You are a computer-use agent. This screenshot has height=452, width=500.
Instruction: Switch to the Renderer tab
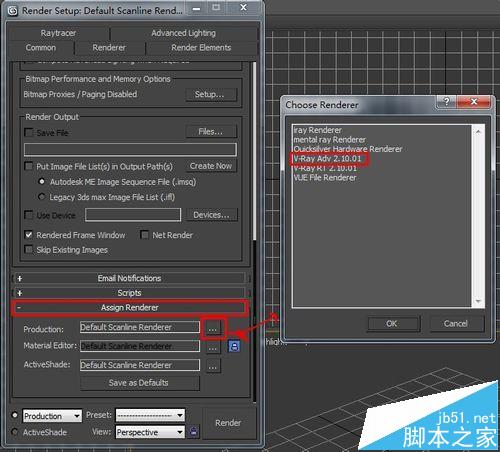(109, 48)
